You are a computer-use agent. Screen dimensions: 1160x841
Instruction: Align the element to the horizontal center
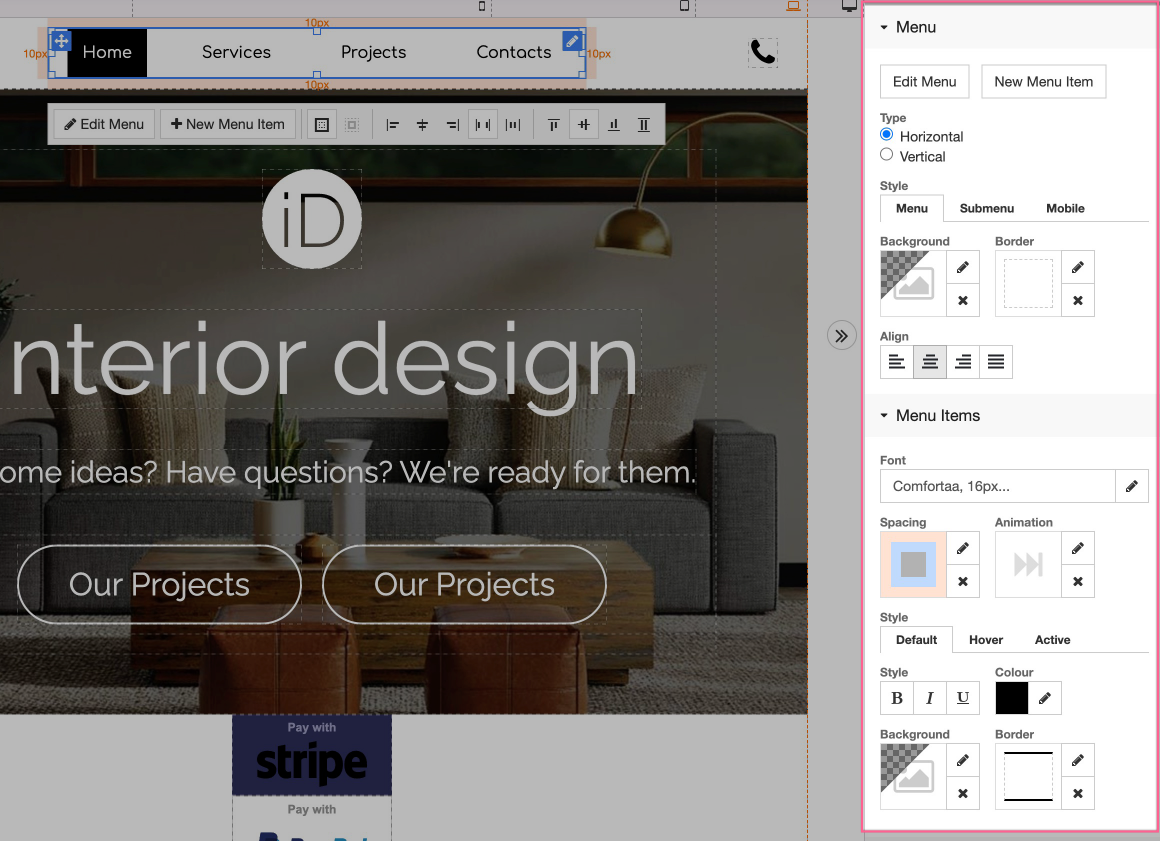pos(422,124)
